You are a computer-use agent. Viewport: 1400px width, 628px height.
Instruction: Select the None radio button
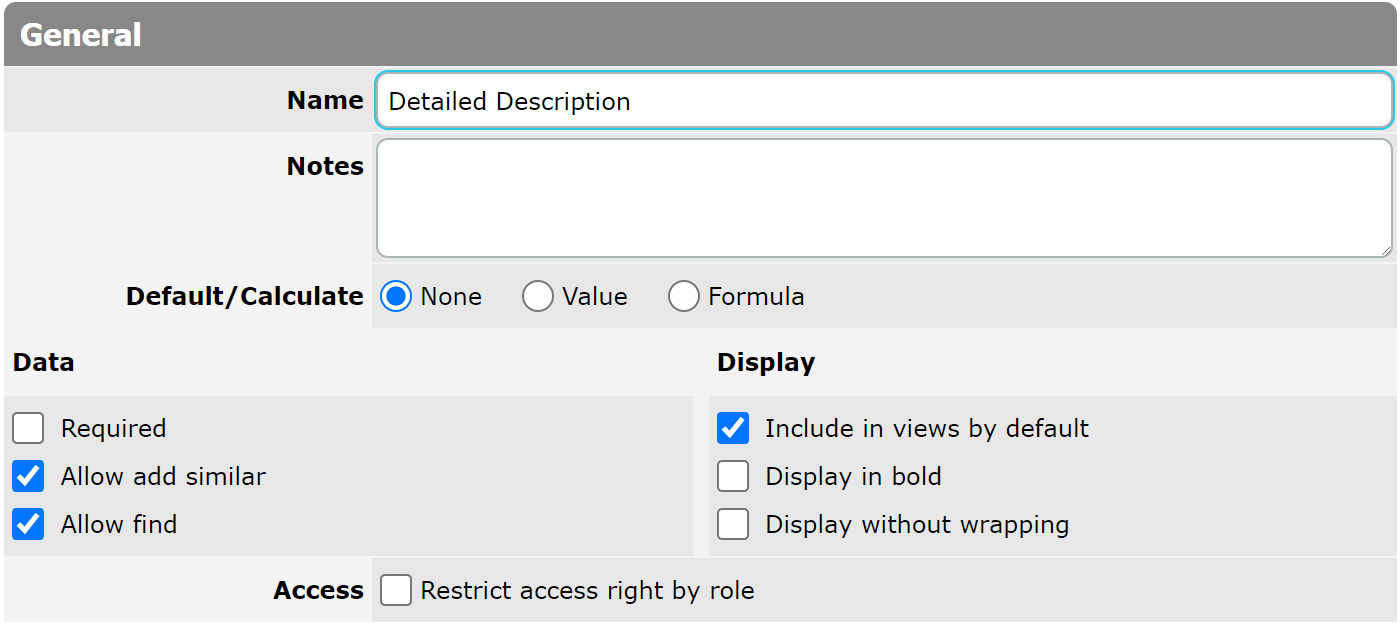coord(397,297)
